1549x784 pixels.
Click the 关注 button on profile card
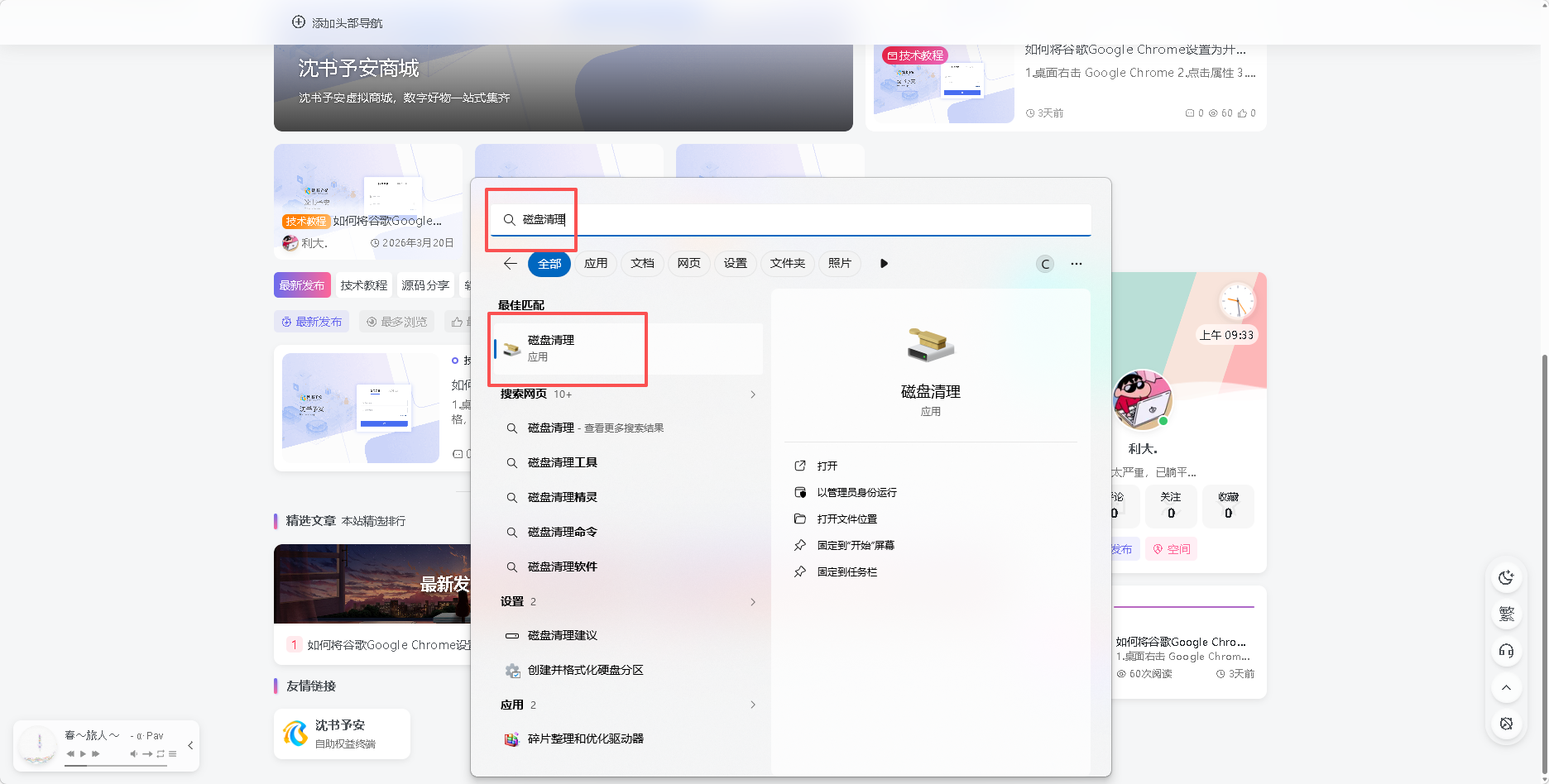pyautogui.click(x=1170, y=505)
